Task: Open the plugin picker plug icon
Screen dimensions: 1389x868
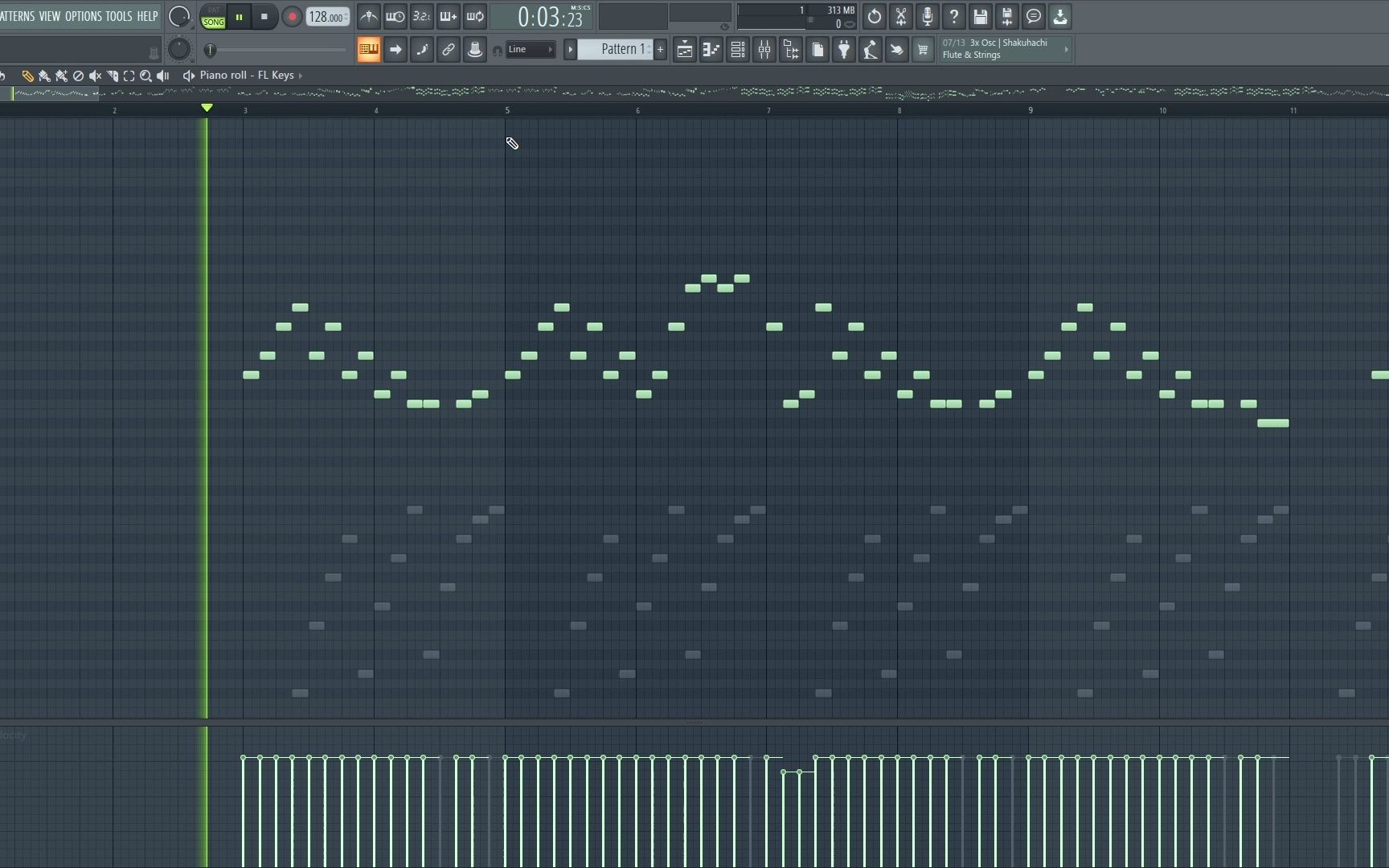Action: coord(844,50)
